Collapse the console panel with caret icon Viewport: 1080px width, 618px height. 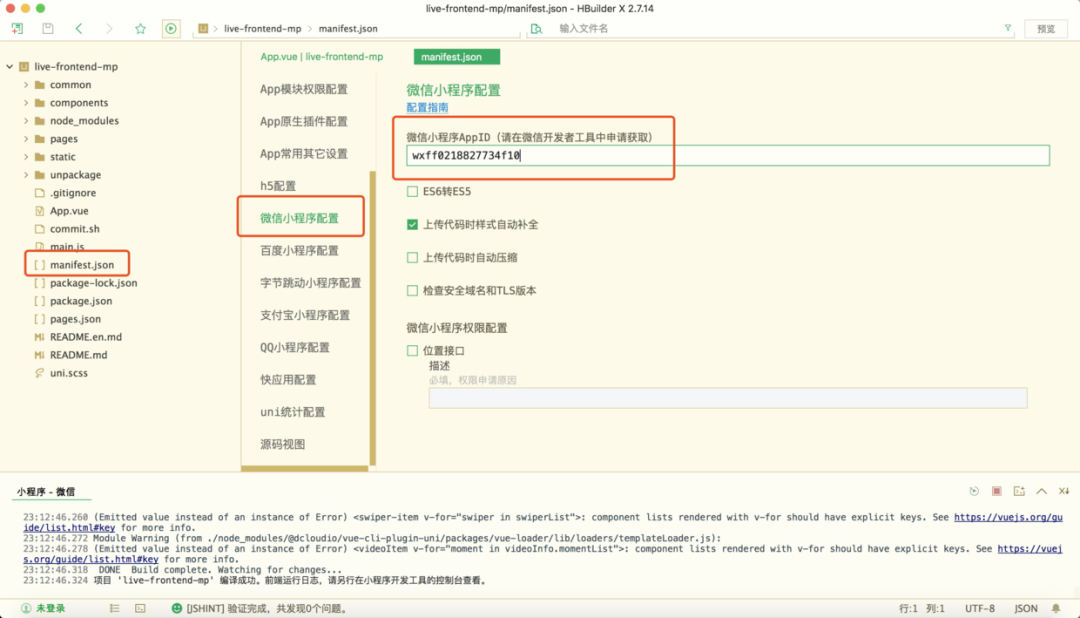[x=1041, y=491]
